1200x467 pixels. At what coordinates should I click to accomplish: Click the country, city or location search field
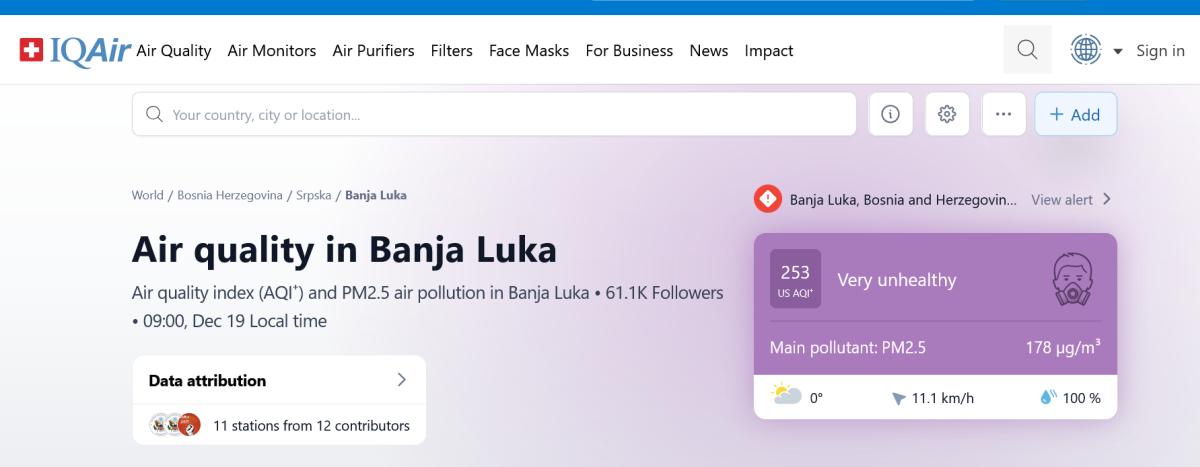point(500,114)
